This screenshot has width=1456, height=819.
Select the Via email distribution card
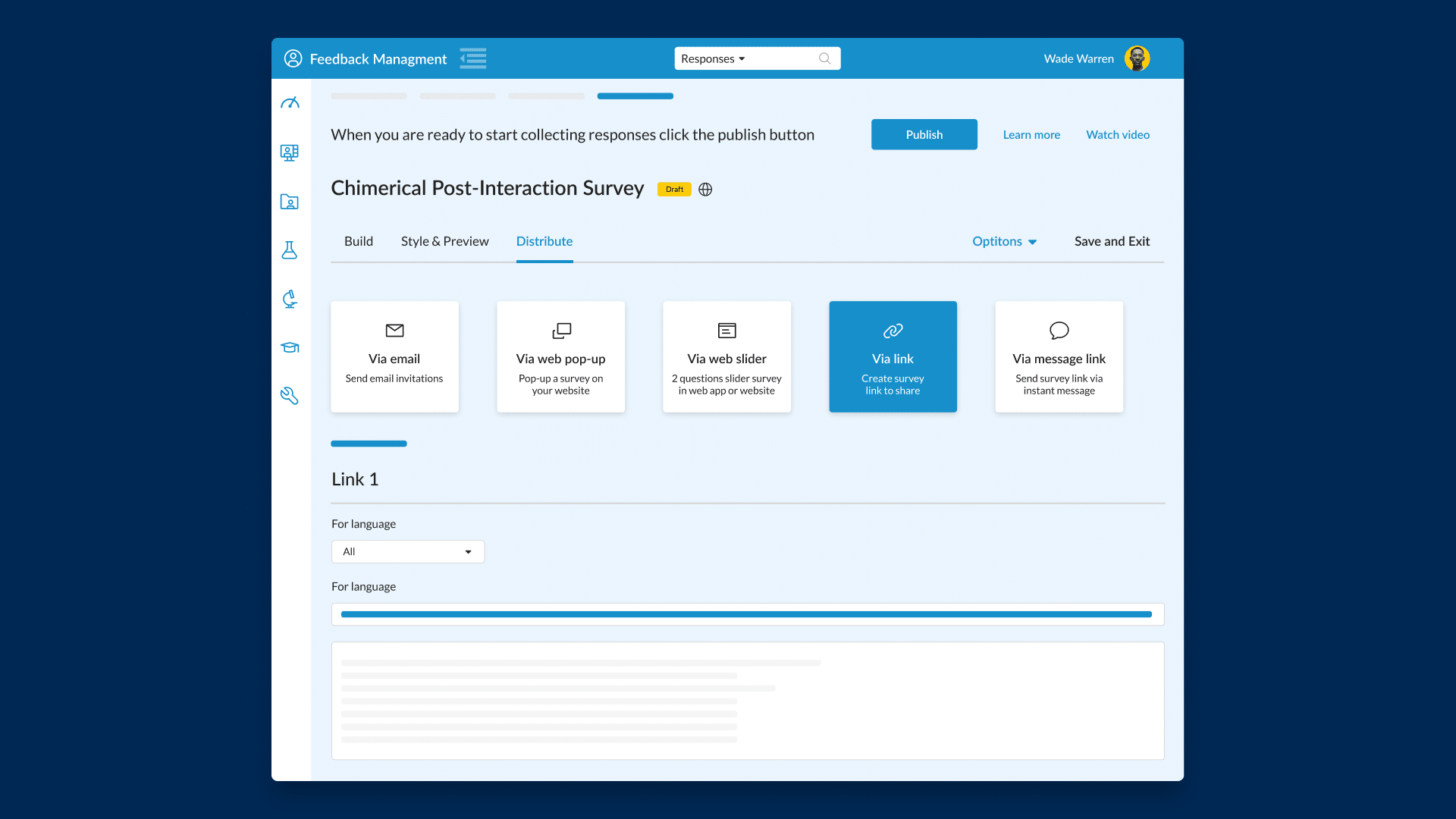[x=394, y=356]
